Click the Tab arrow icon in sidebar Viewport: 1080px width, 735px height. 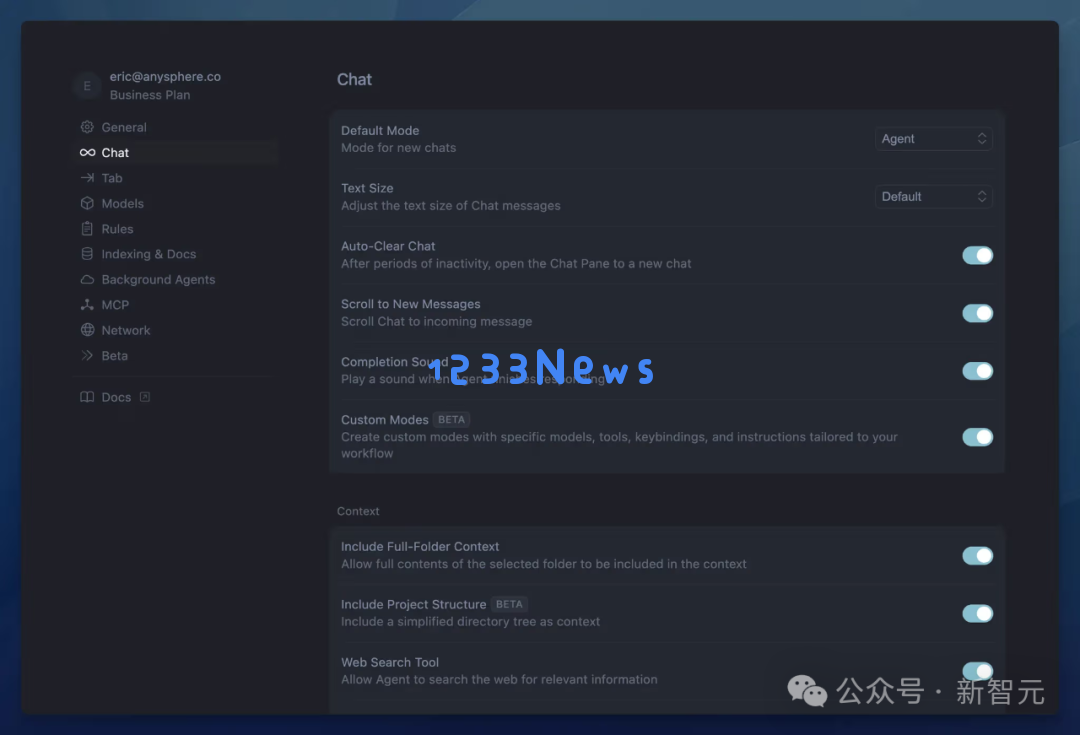(87, 178)
